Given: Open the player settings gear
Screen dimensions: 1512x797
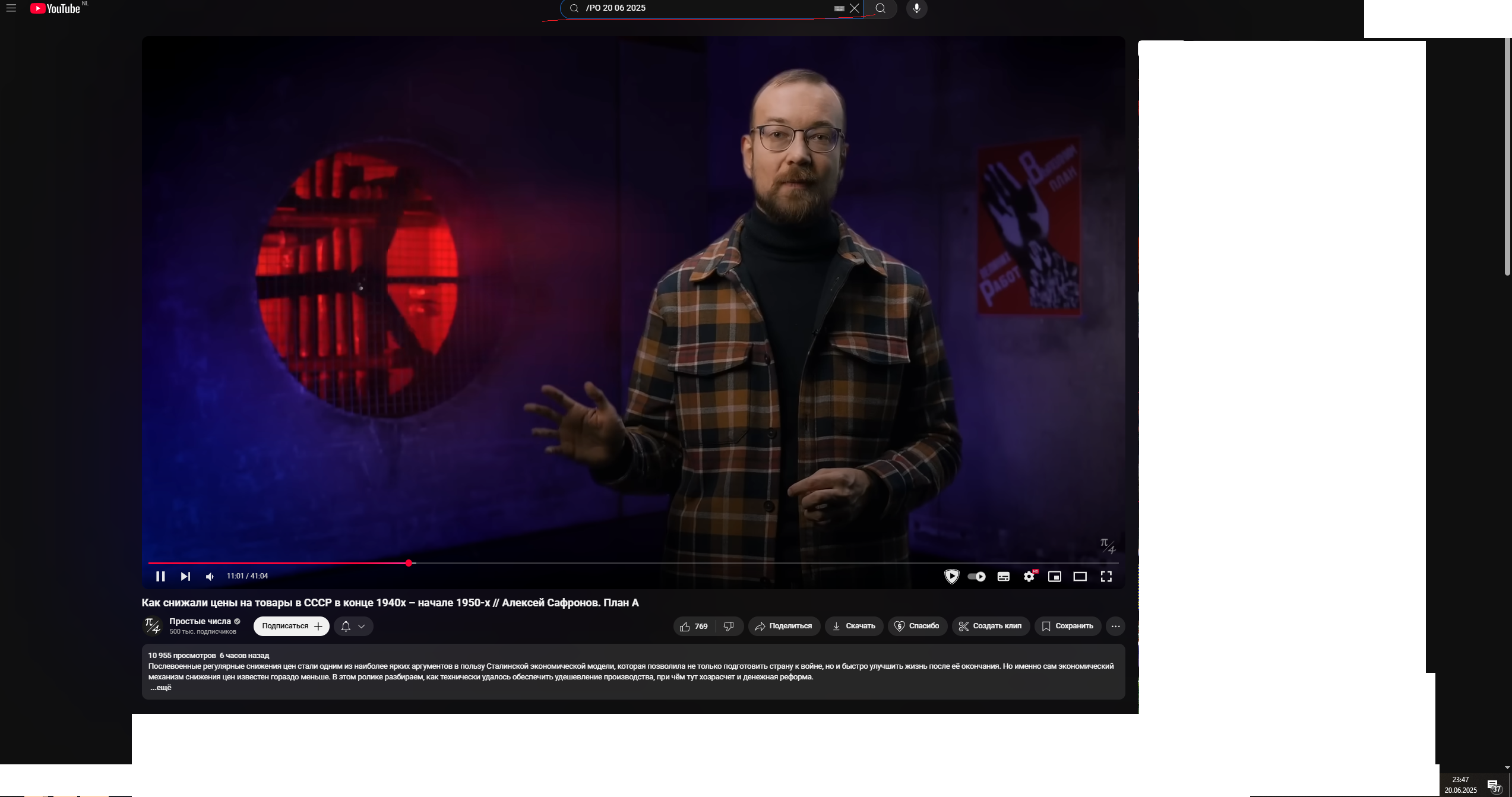Looking at the screenshot, I should [1029, 576].
